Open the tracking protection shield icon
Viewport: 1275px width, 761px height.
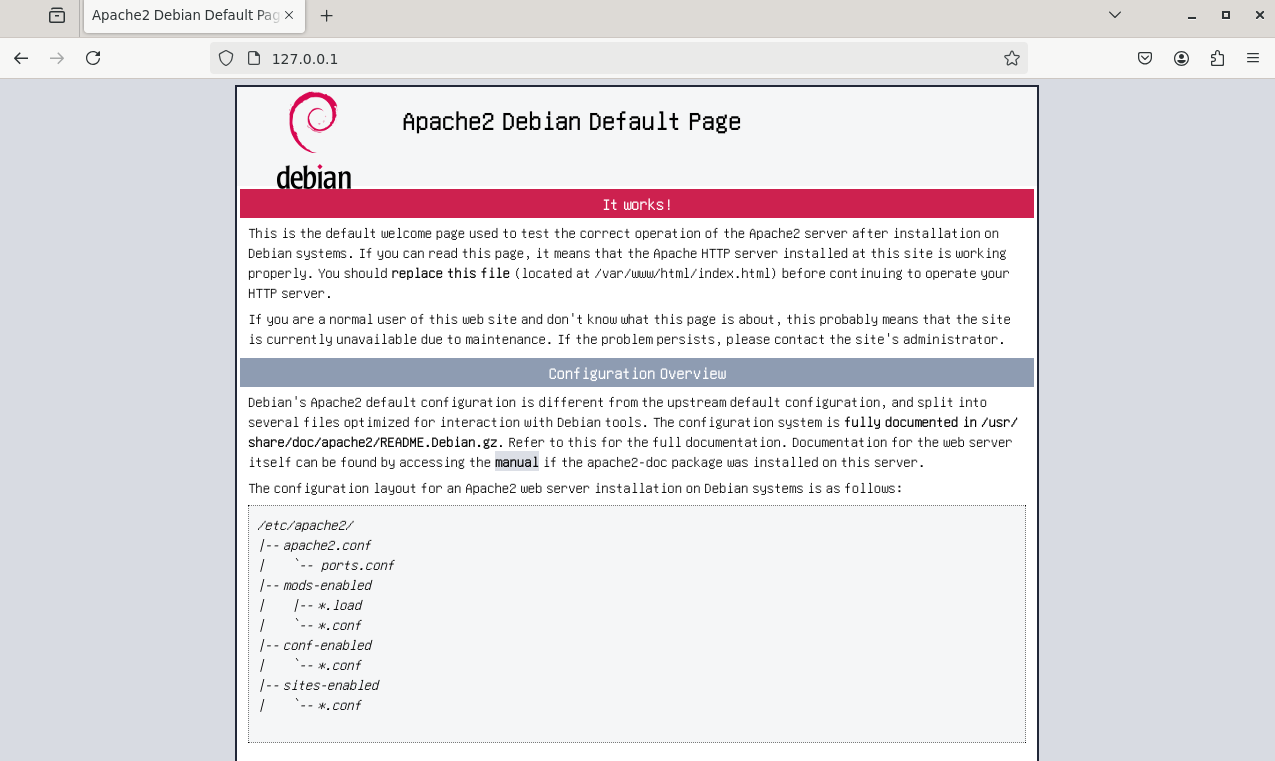(x=226, y=58)
